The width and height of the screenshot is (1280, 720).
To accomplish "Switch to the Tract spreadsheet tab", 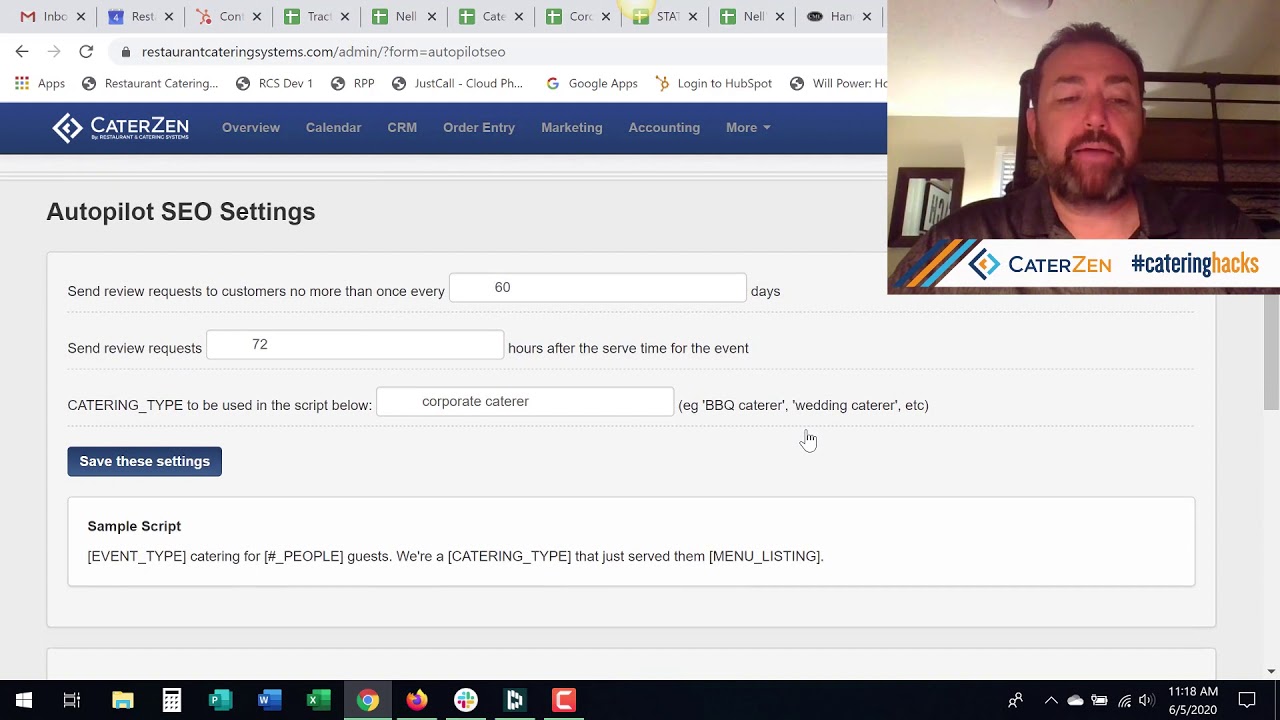I will (316, 16).
